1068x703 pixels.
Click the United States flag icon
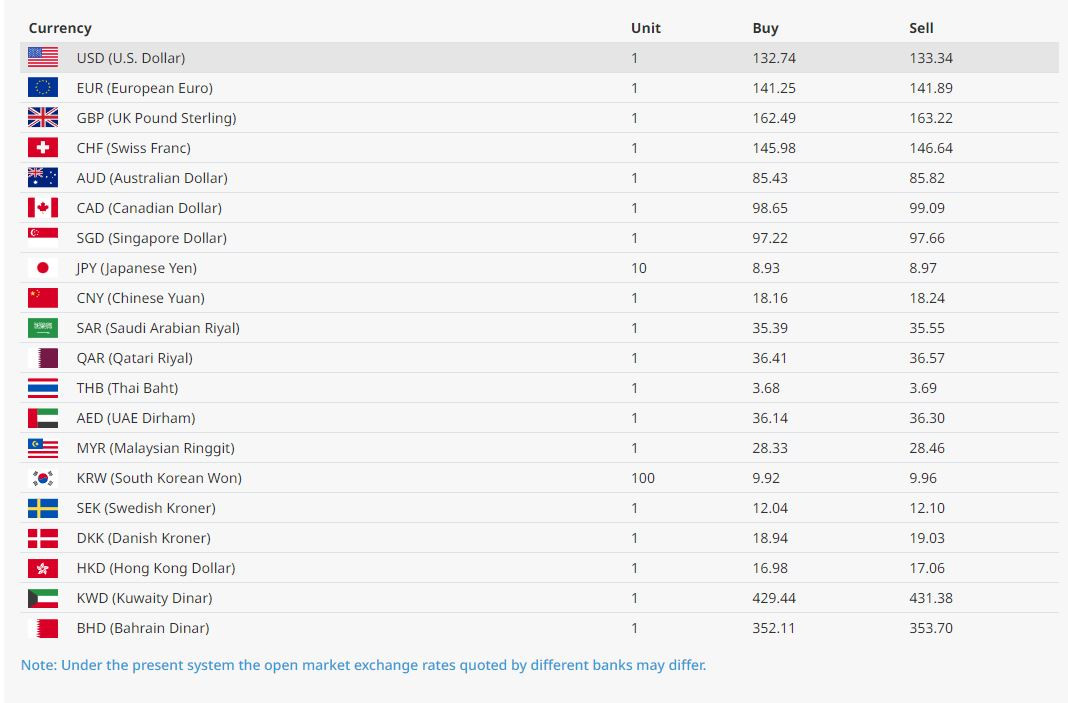43,58
